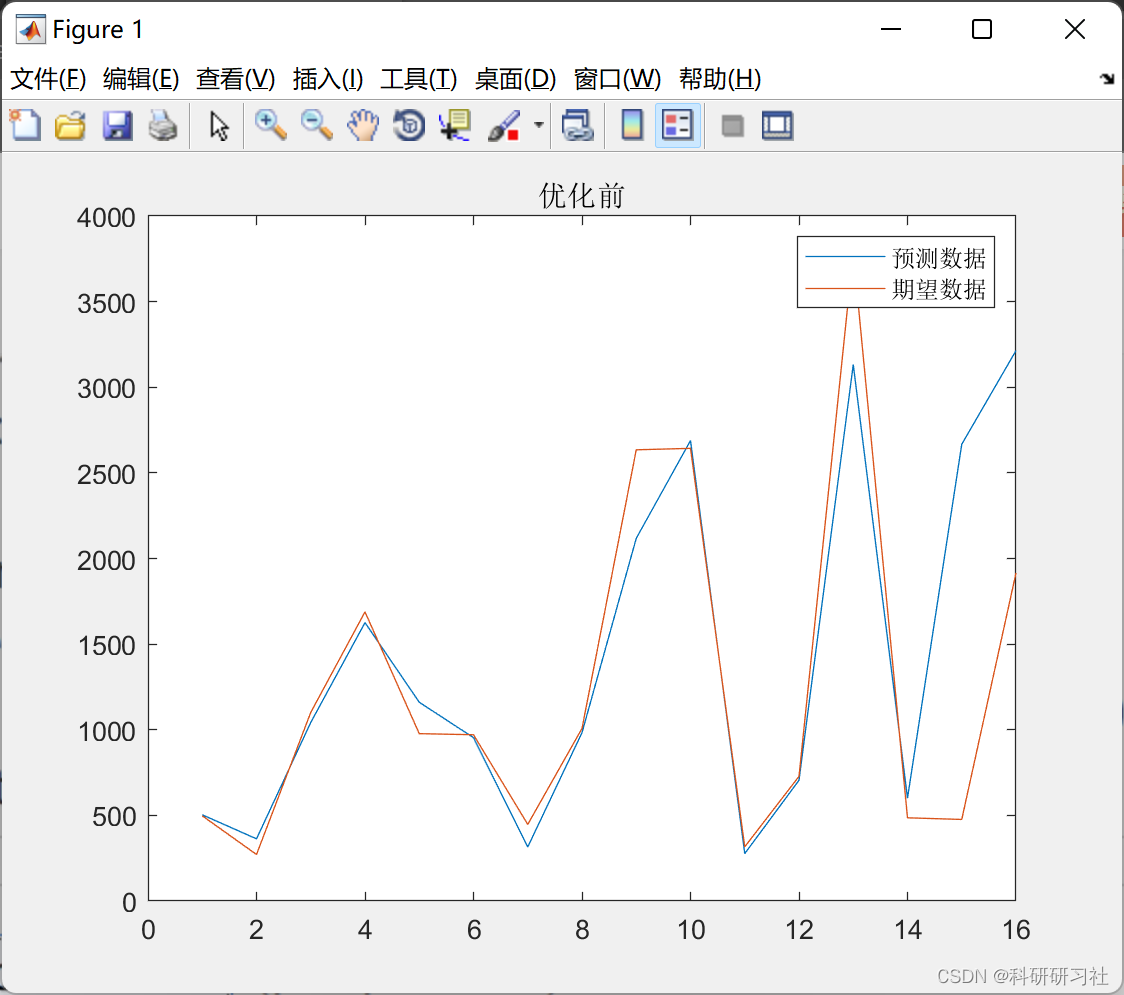Open the 编辑(E) menu
This screenshot has width=1124, height=995.
pyautogui.click(x=140, y=79)
